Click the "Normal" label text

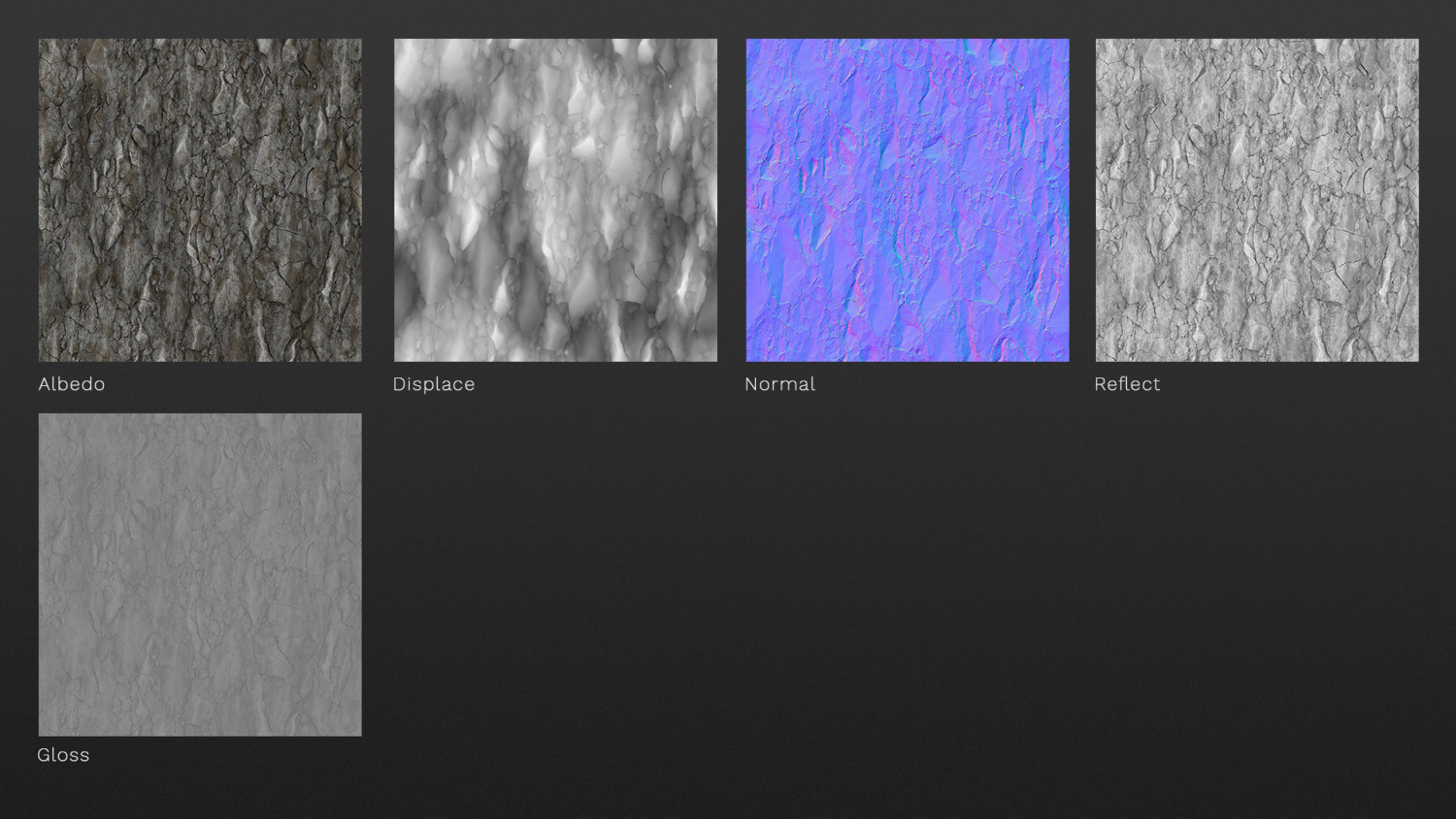pyautogui.click(x=779, y=384)
